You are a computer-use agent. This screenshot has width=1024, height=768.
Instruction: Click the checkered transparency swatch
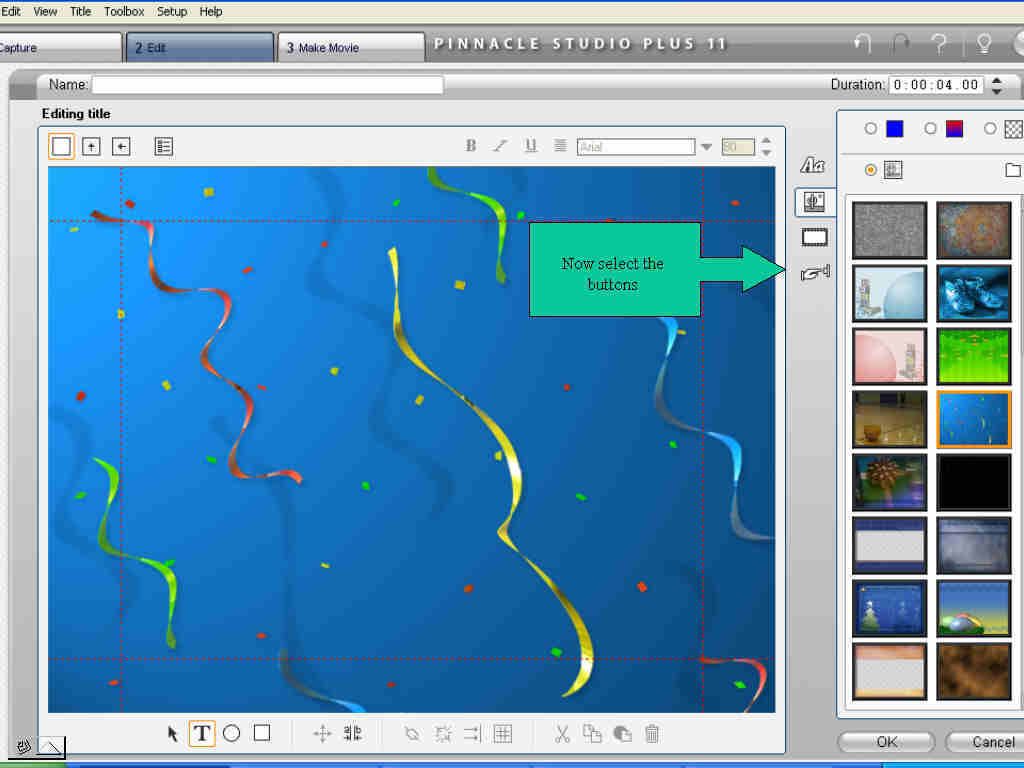(1014, 129)
